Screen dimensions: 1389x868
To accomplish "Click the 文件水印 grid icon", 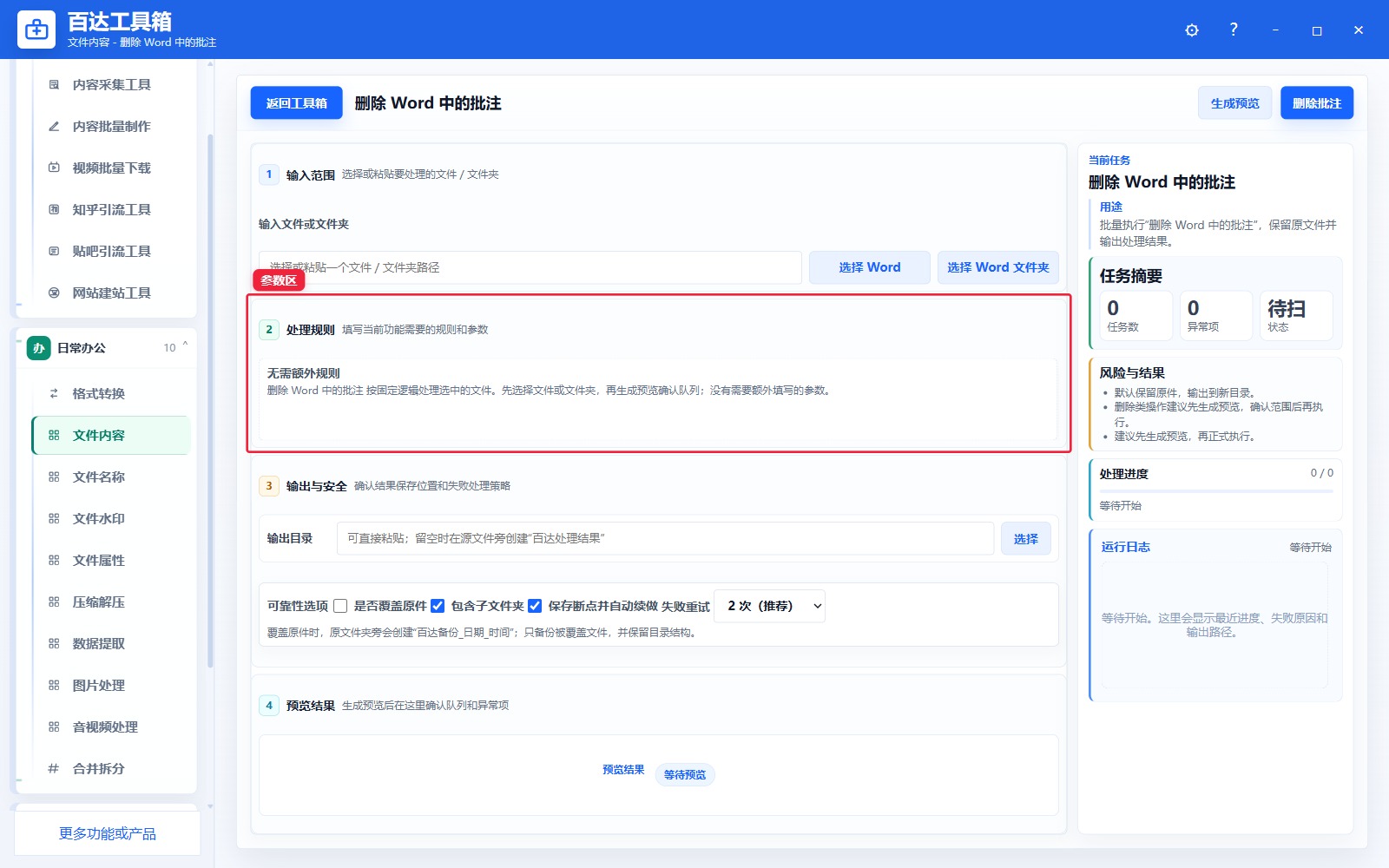I will 54,518.
